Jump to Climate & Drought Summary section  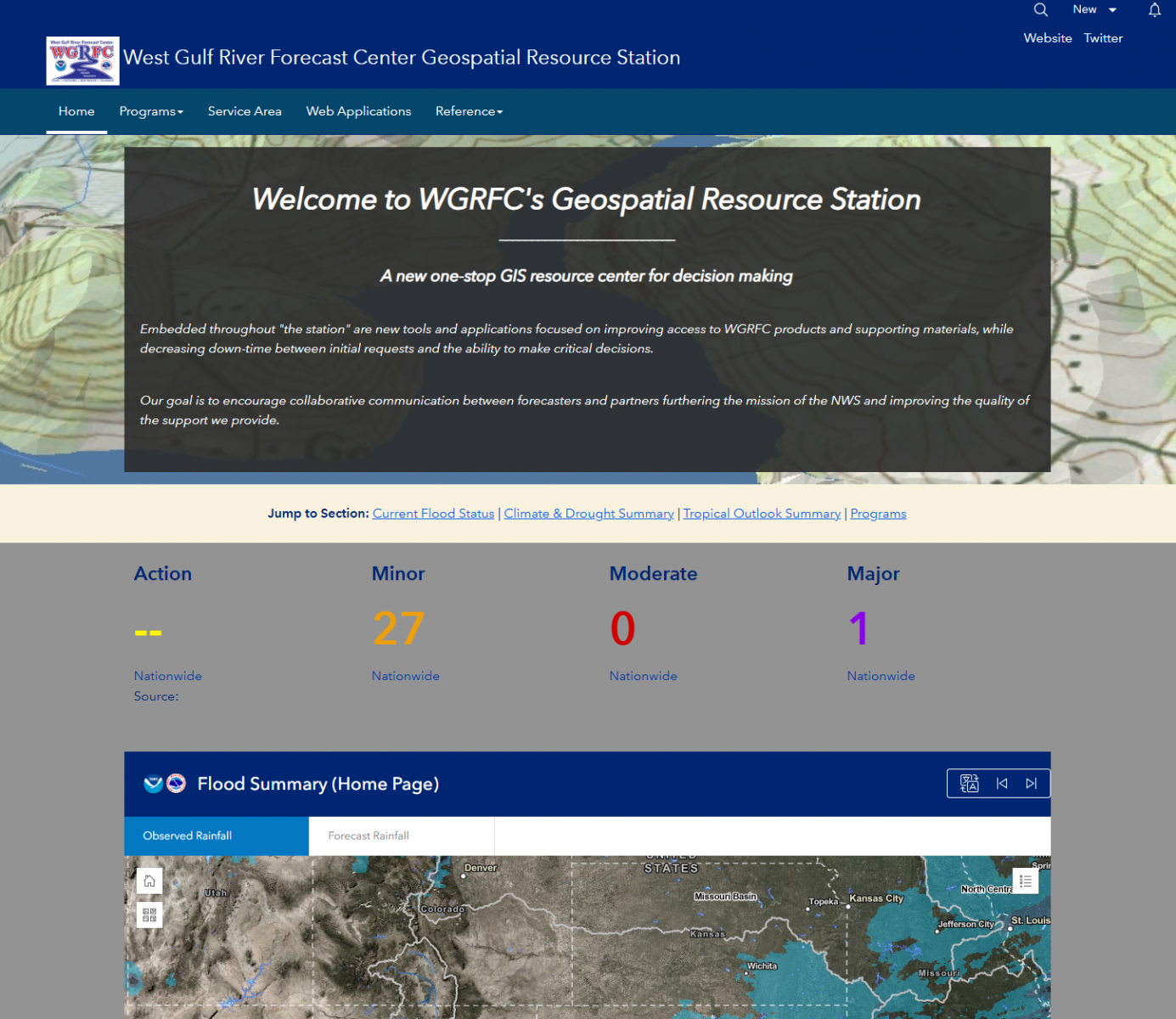tap(589, 514)
